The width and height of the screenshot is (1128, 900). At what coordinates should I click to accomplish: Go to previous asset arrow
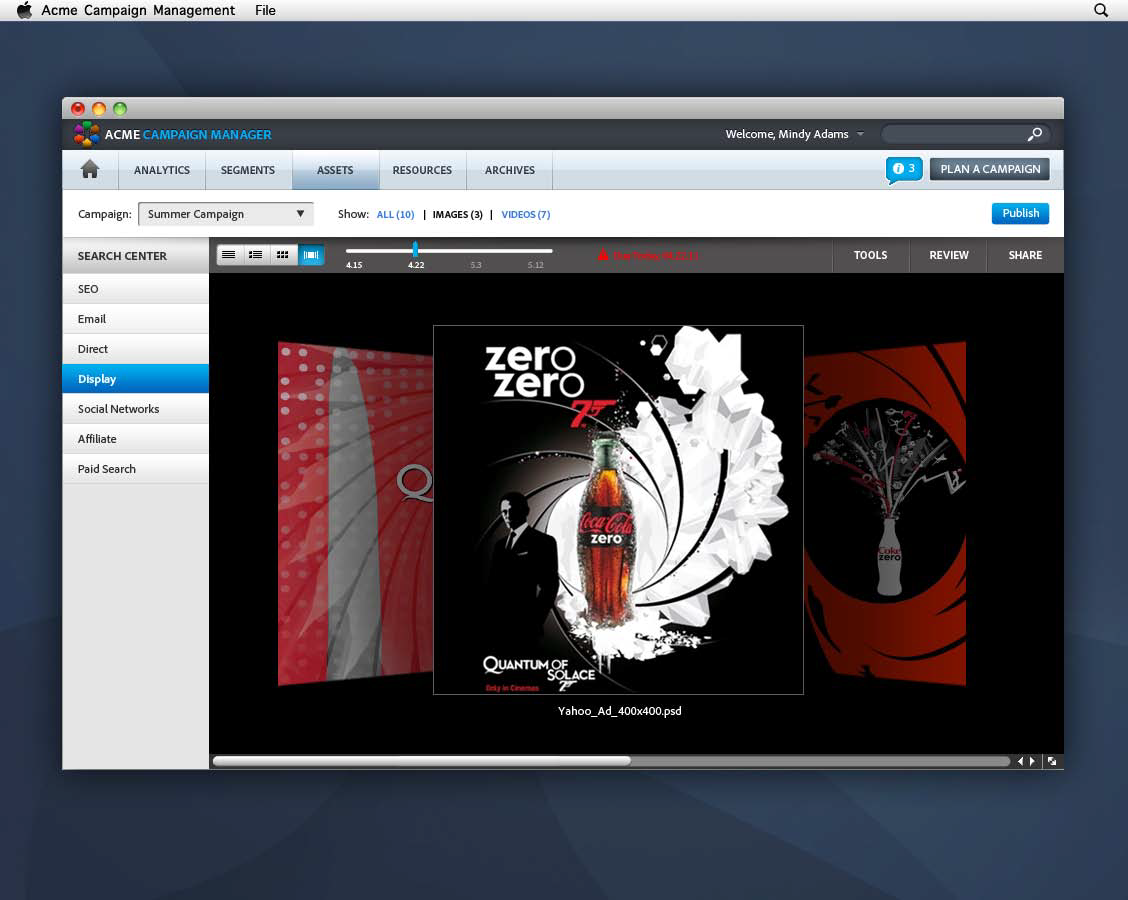[1020, 761]
